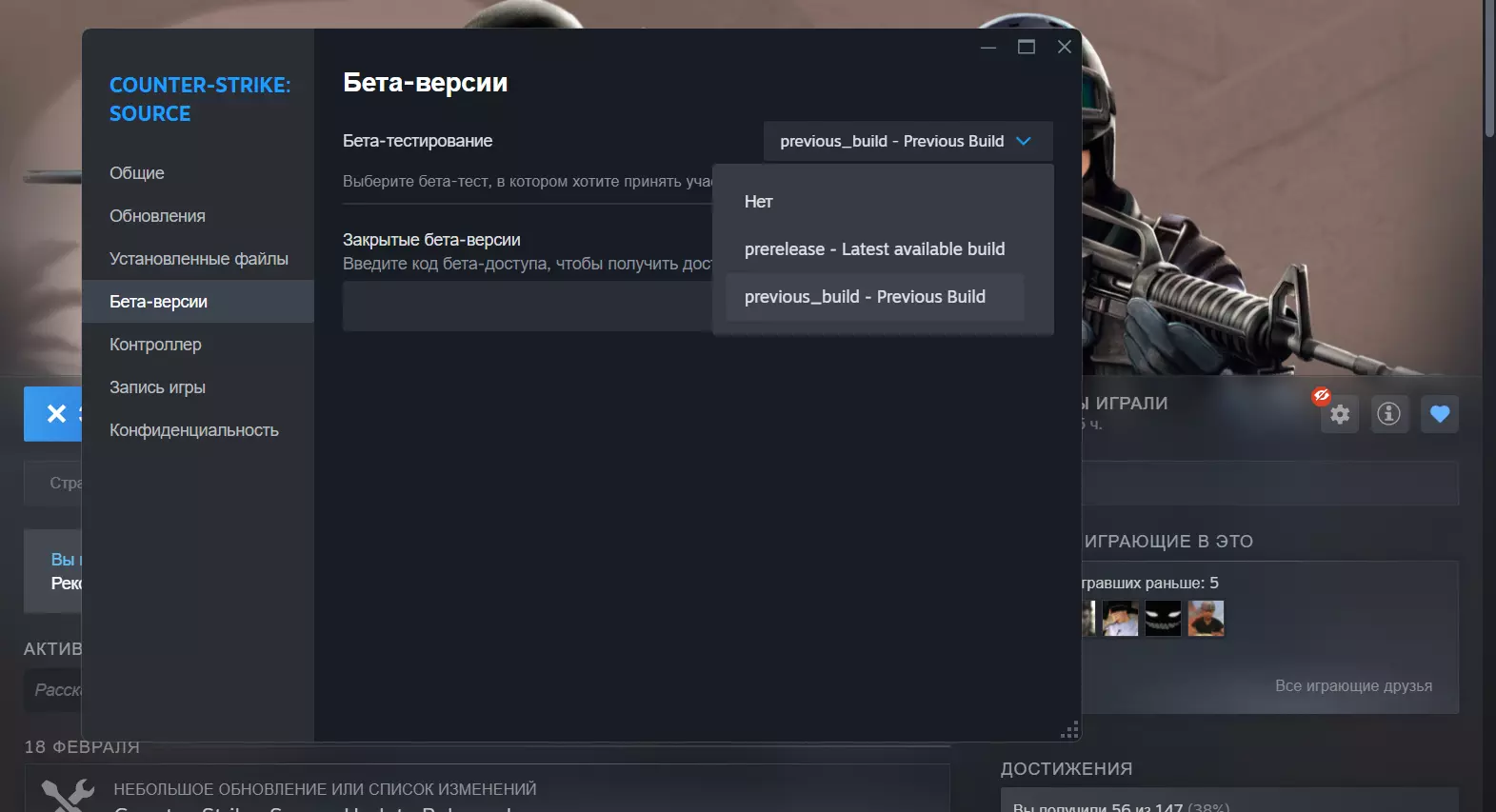Choose 'previous_build - Previous Build' list option
Screen dimensions: 1496x812
[x=875, y=297]
